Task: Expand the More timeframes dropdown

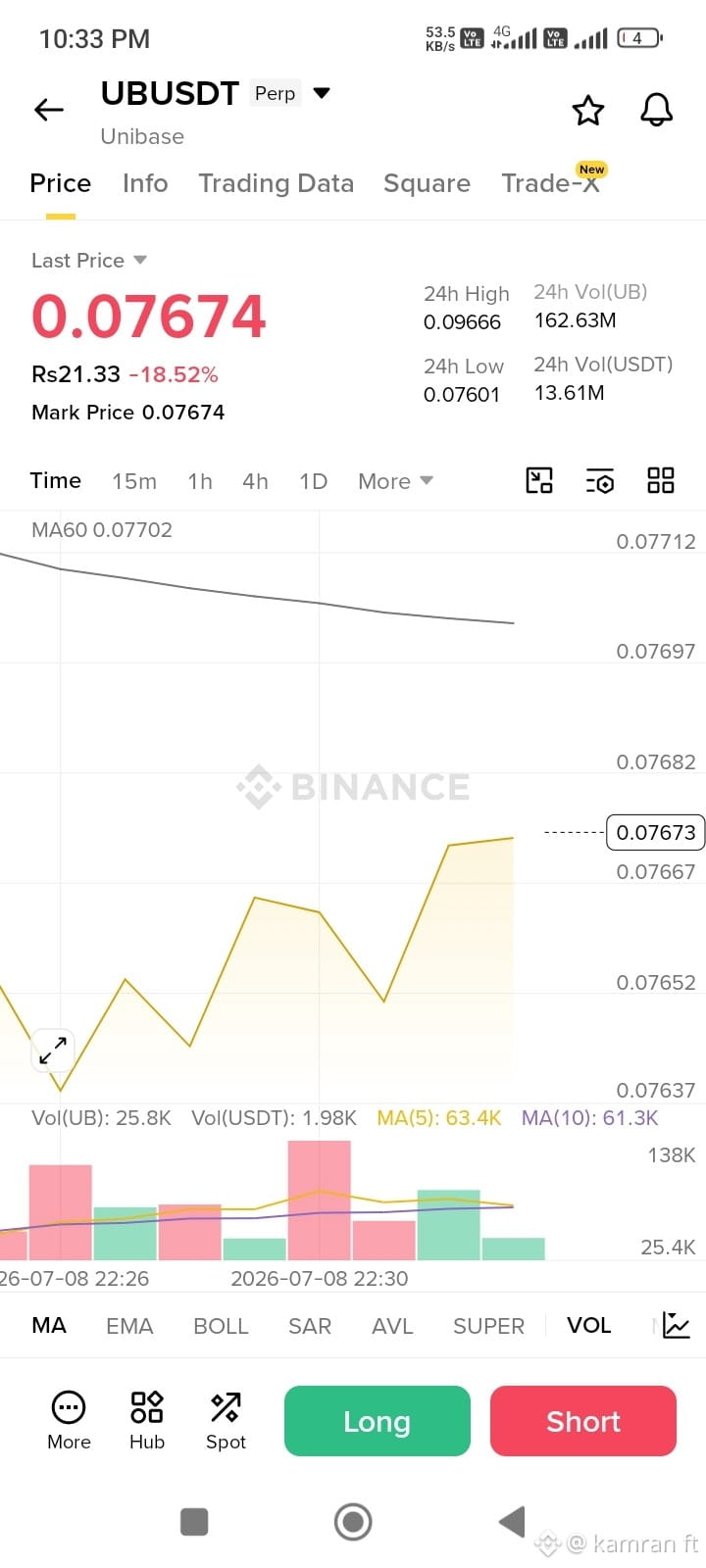Action: click(395, 481)
